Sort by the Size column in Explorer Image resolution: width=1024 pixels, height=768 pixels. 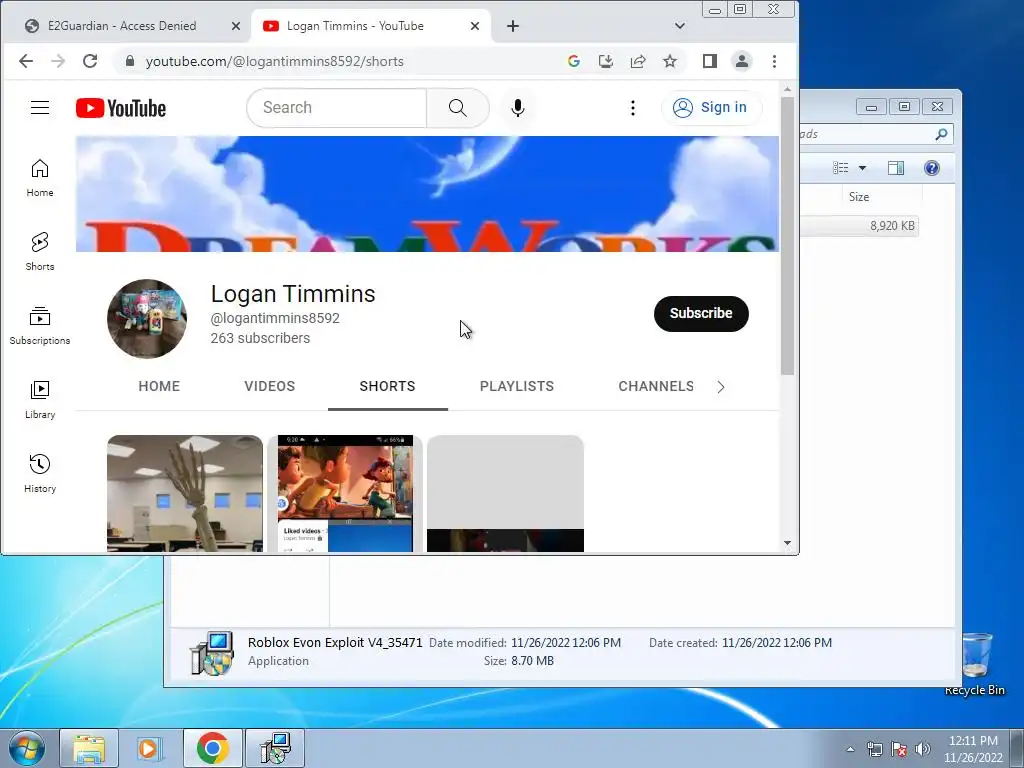click(x=859, y=197)
